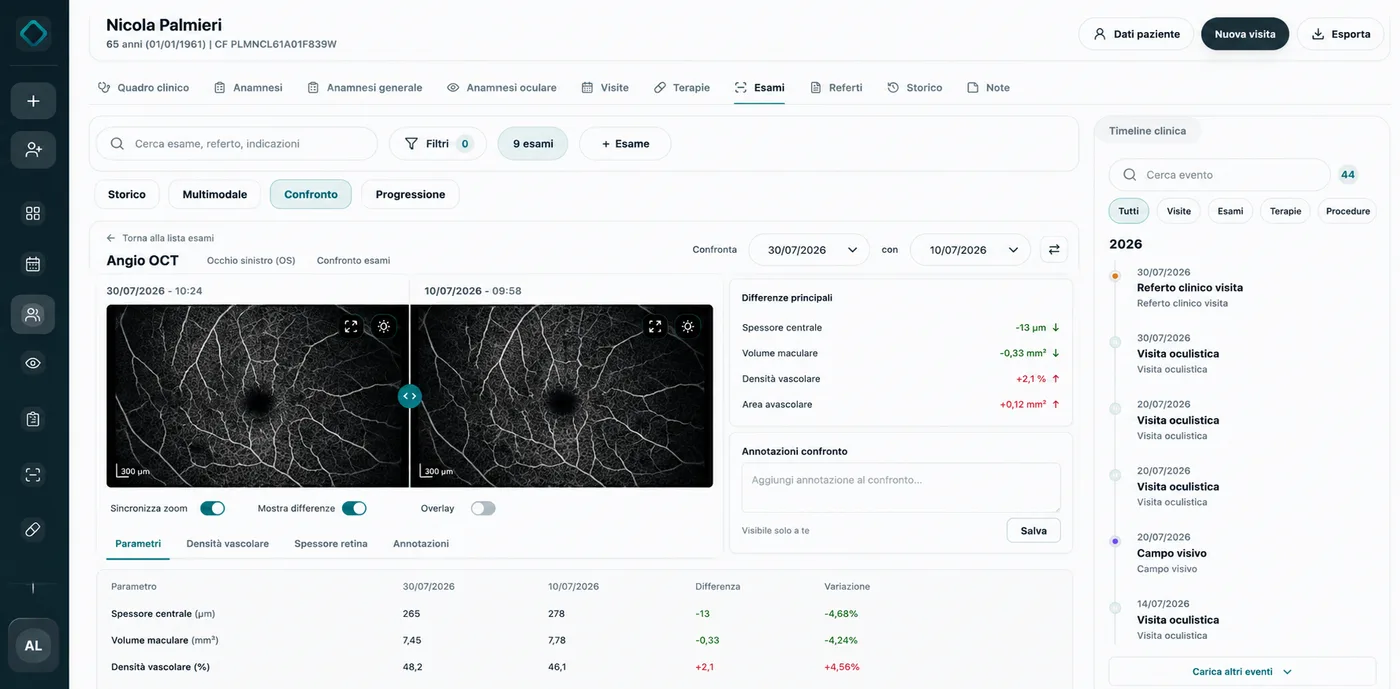This screenshot has height=689, width=1400.
Task: Select the Terapie timeline filter
Action: [1286, 211]
